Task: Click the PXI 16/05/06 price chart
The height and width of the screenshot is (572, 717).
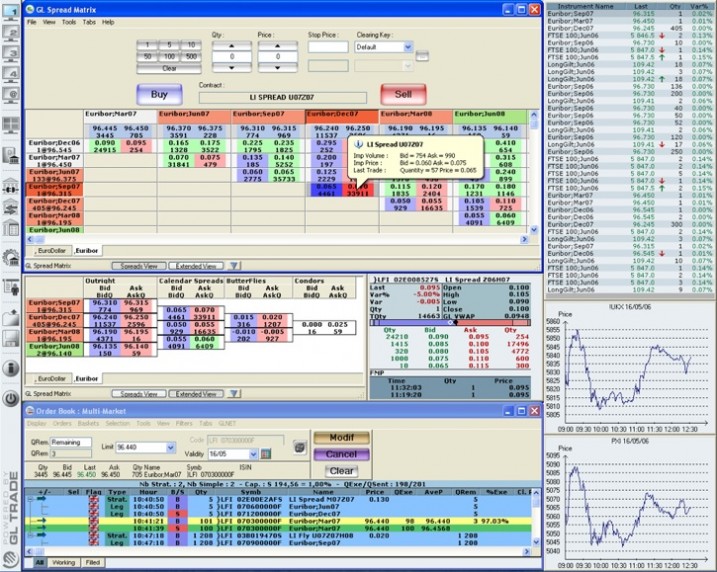Action: point(631,503)
